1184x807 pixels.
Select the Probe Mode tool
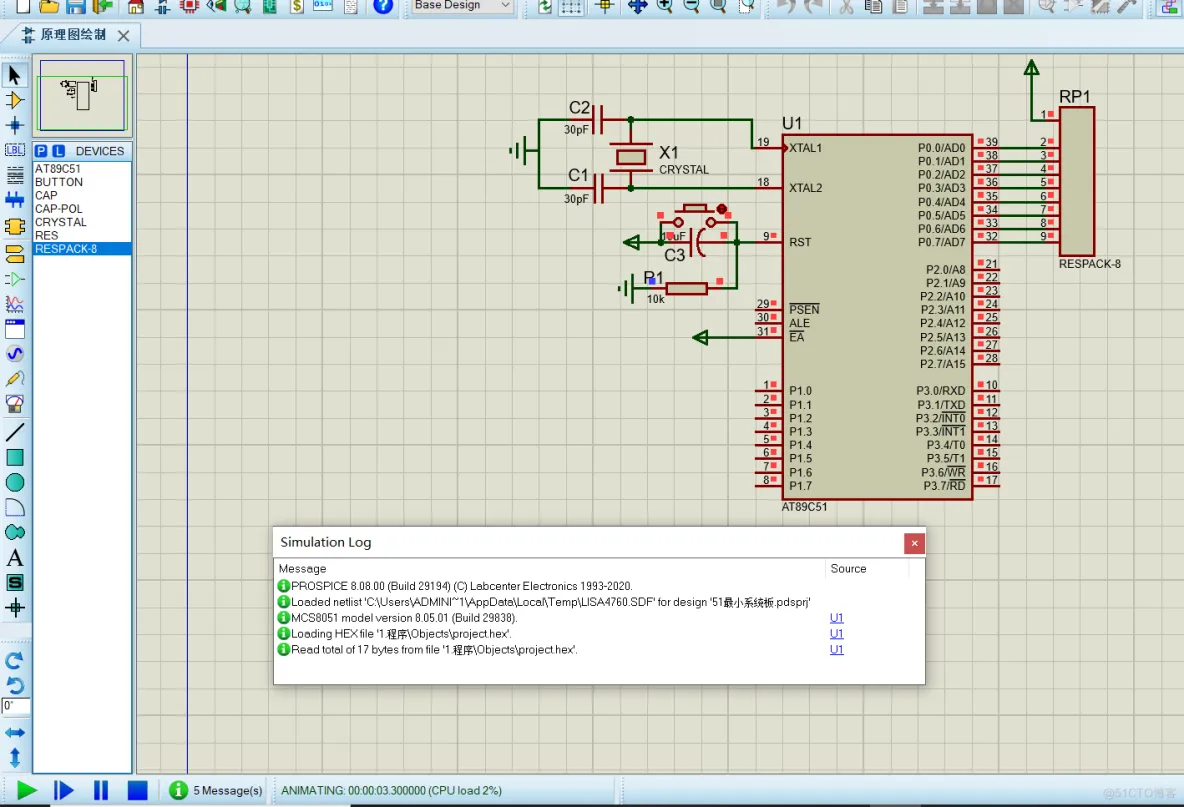[14, 379]
